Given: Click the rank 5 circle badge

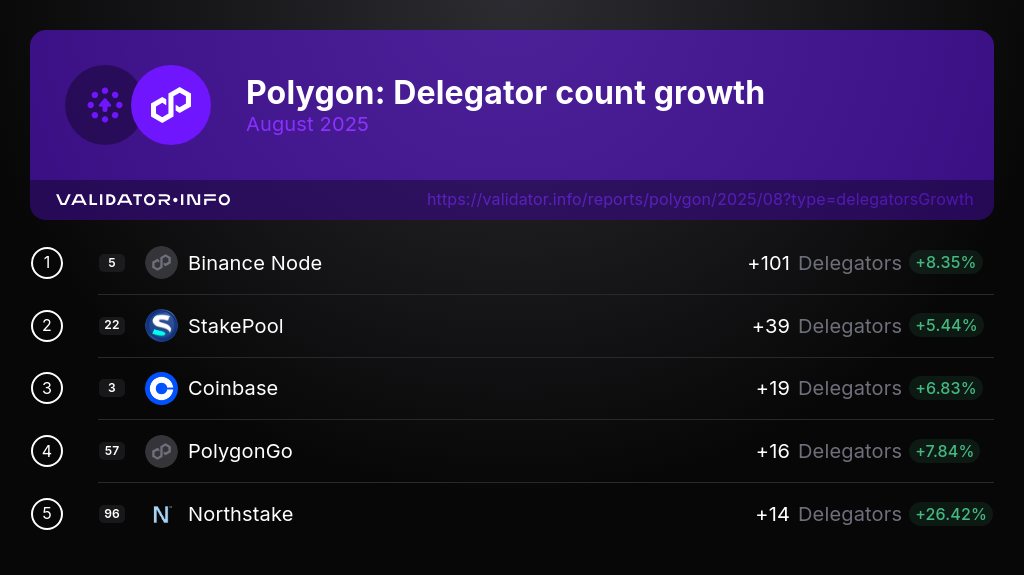Looking at the screenshot, I should coord(47,514).
